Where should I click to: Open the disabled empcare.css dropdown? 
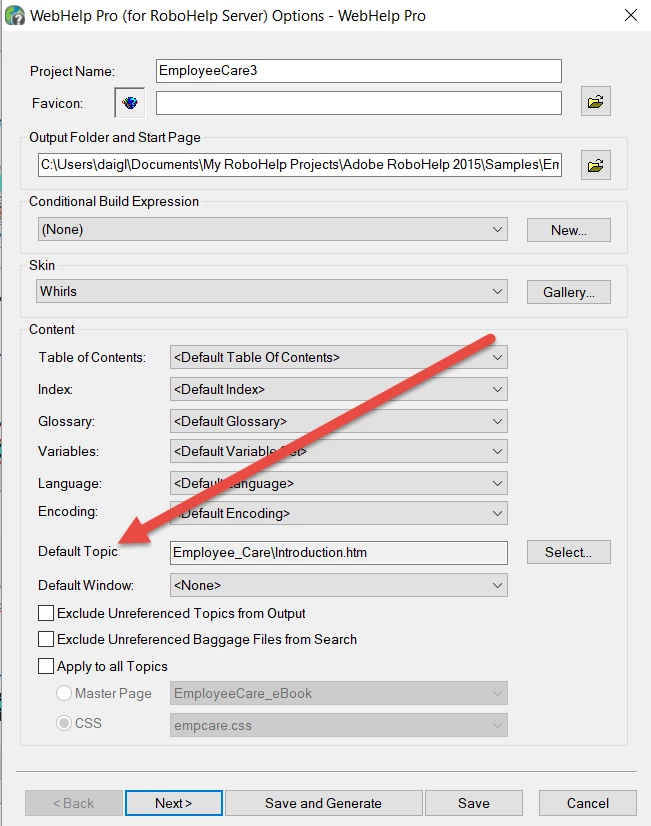point(339,725)
